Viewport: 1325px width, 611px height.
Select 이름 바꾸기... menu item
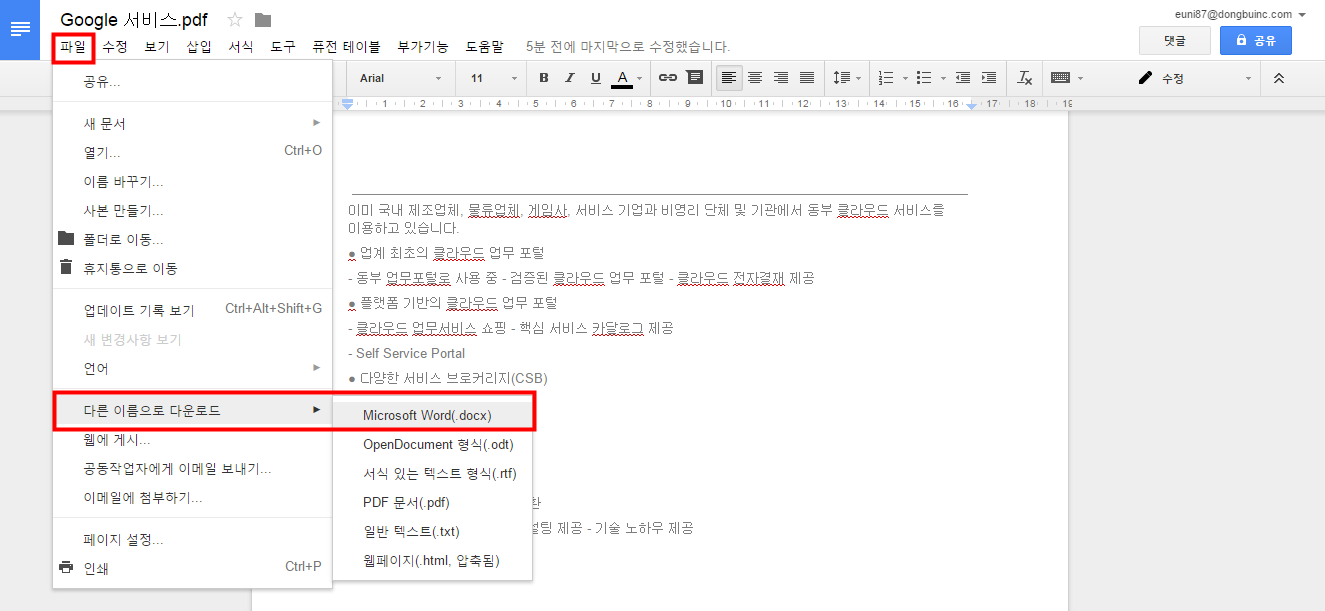coord(193,182)
